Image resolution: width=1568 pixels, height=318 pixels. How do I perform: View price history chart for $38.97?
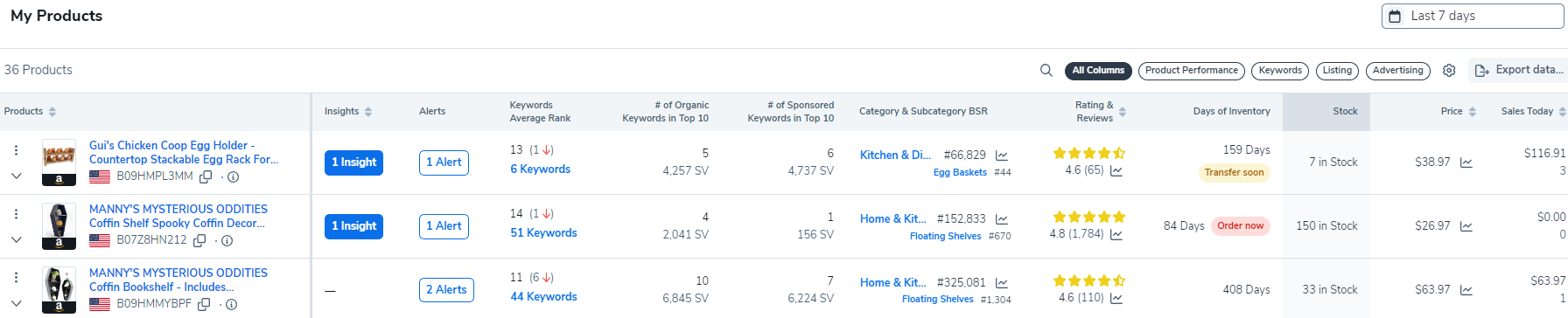pyautogui.click(x=1466, y=162)
